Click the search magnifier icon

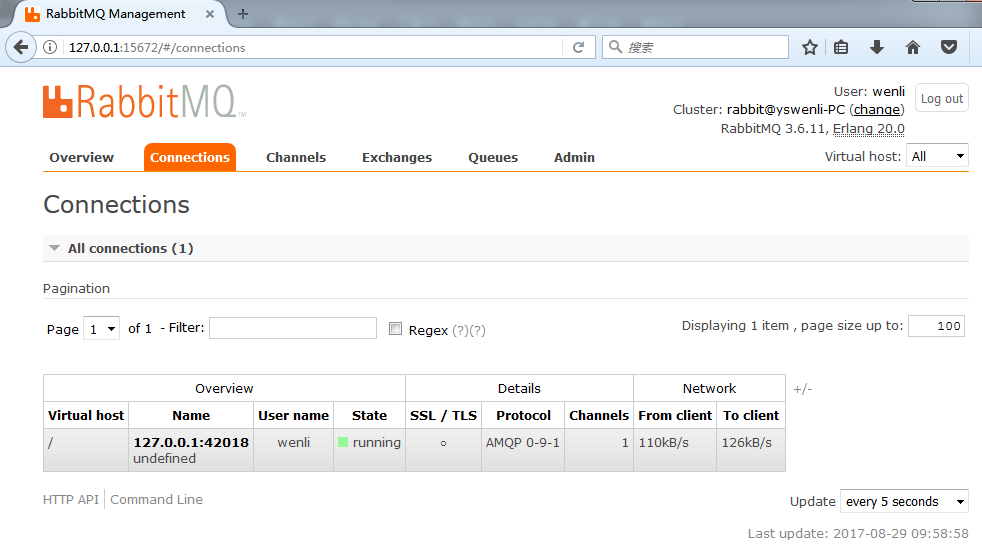[616, 47]
